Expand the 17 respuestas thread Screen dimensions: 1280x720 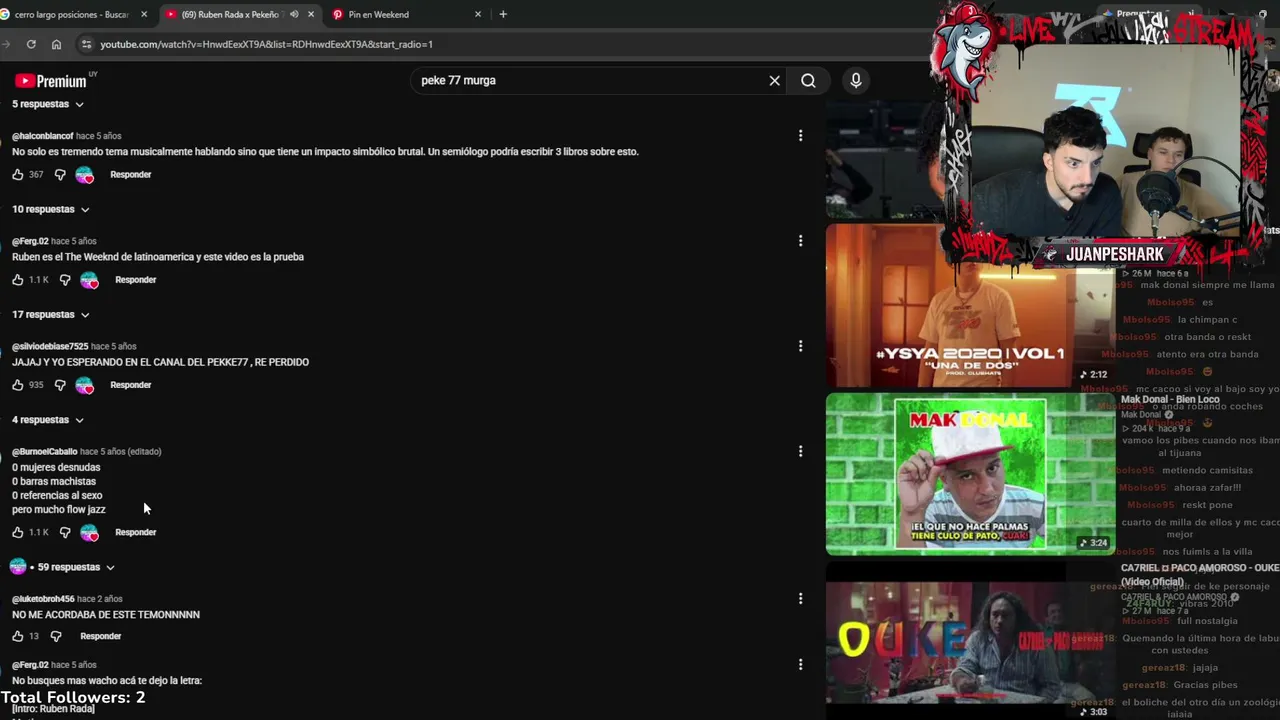pos(51,314)
